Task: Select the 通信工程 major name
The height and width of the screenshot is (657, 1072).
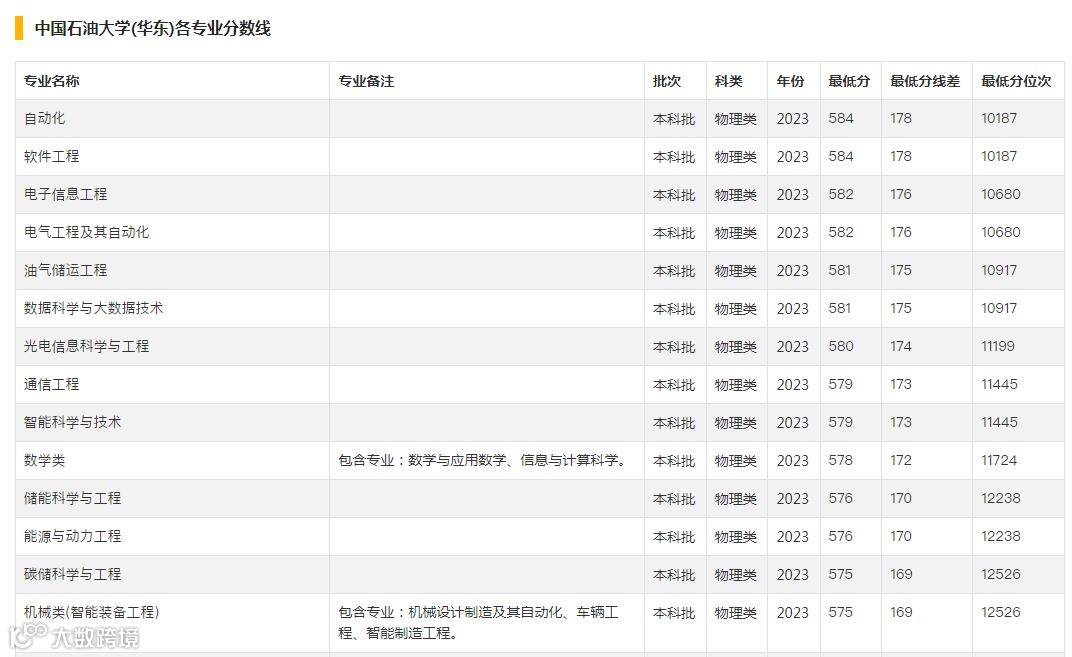Action: [51, 384]
